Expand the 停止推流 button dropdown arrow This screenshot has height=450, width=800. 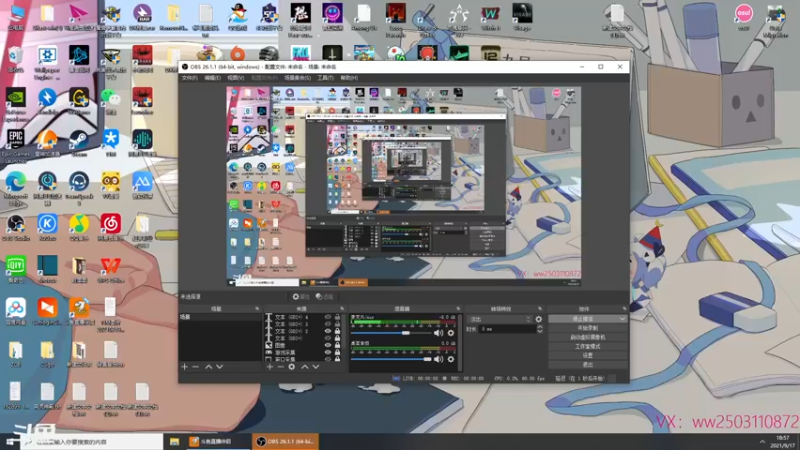pos(622,319)
